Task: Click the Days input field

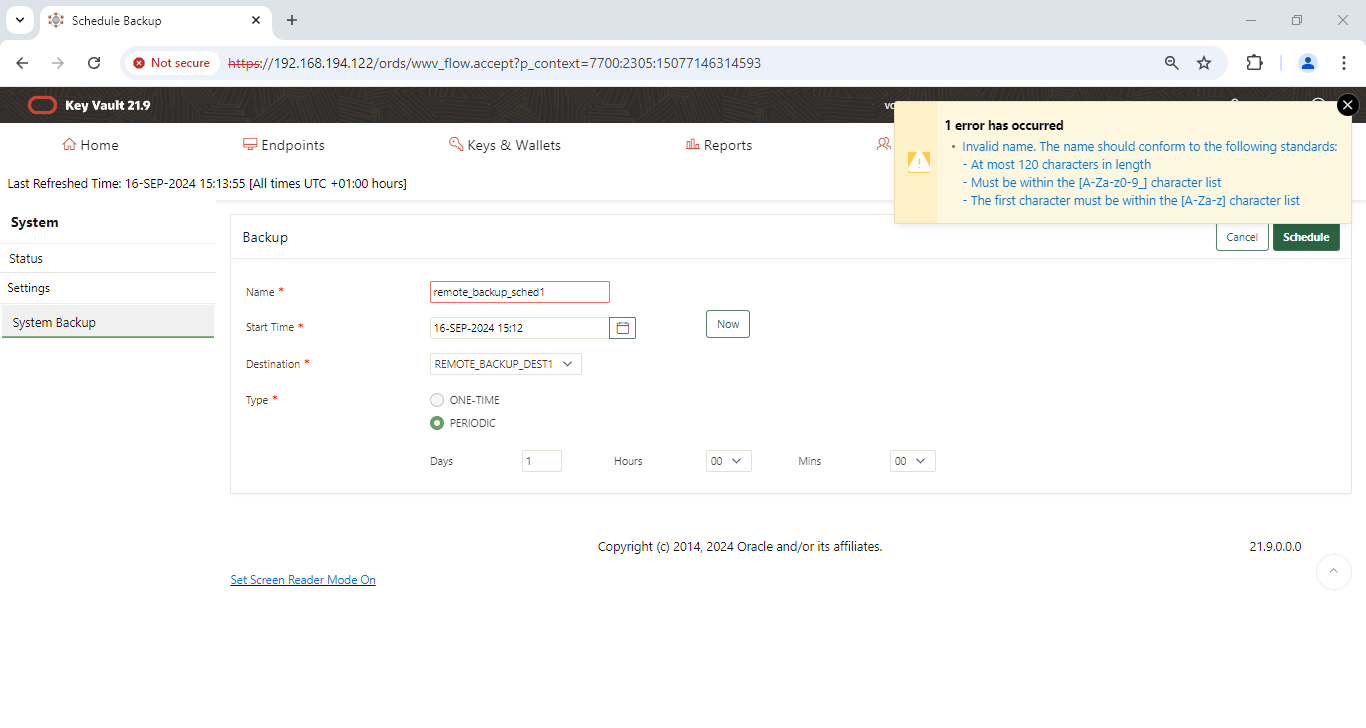Action: 542,461
